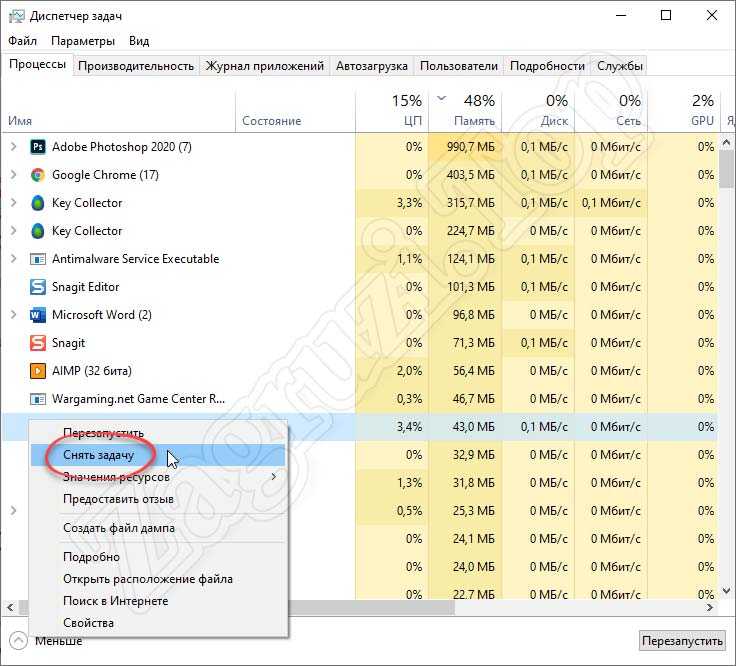Viewport: 736px width, 666px height.
Task: Switch to the Журнал приложений tab
Action: click(x=265, y=66)
